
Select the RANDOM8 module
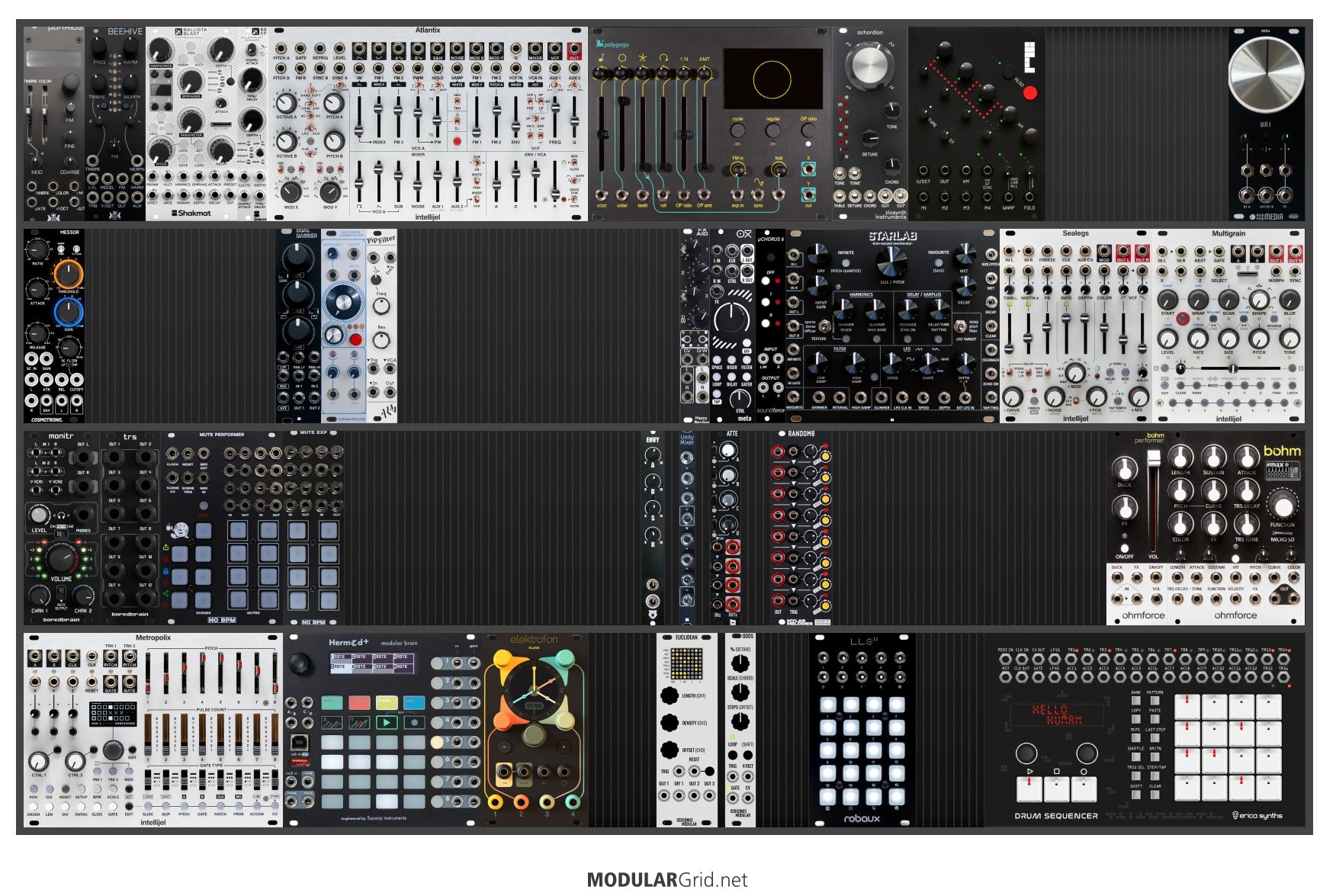[x=801, y=528]
